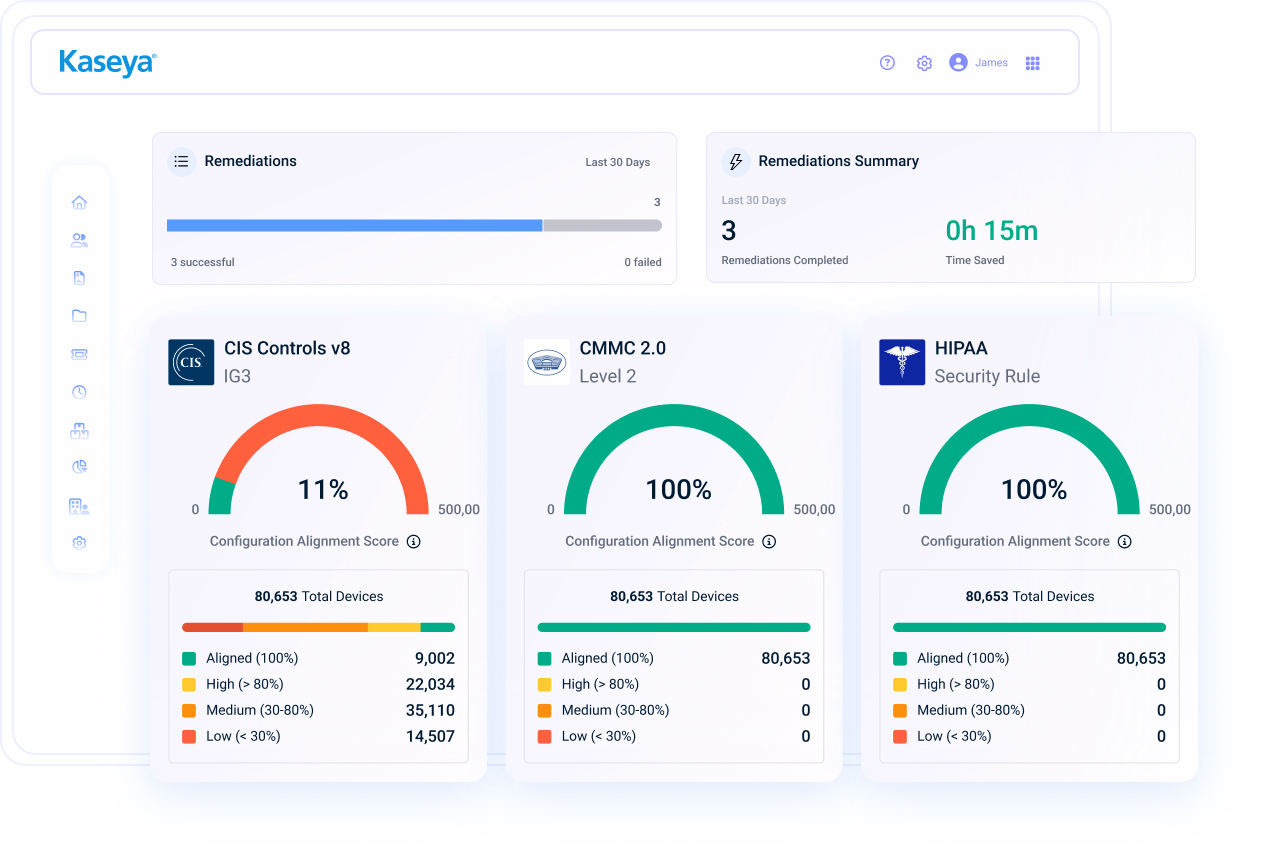Open the sidebar settings gear
This screenshot has height=864, width=1268.
point(79,543)
